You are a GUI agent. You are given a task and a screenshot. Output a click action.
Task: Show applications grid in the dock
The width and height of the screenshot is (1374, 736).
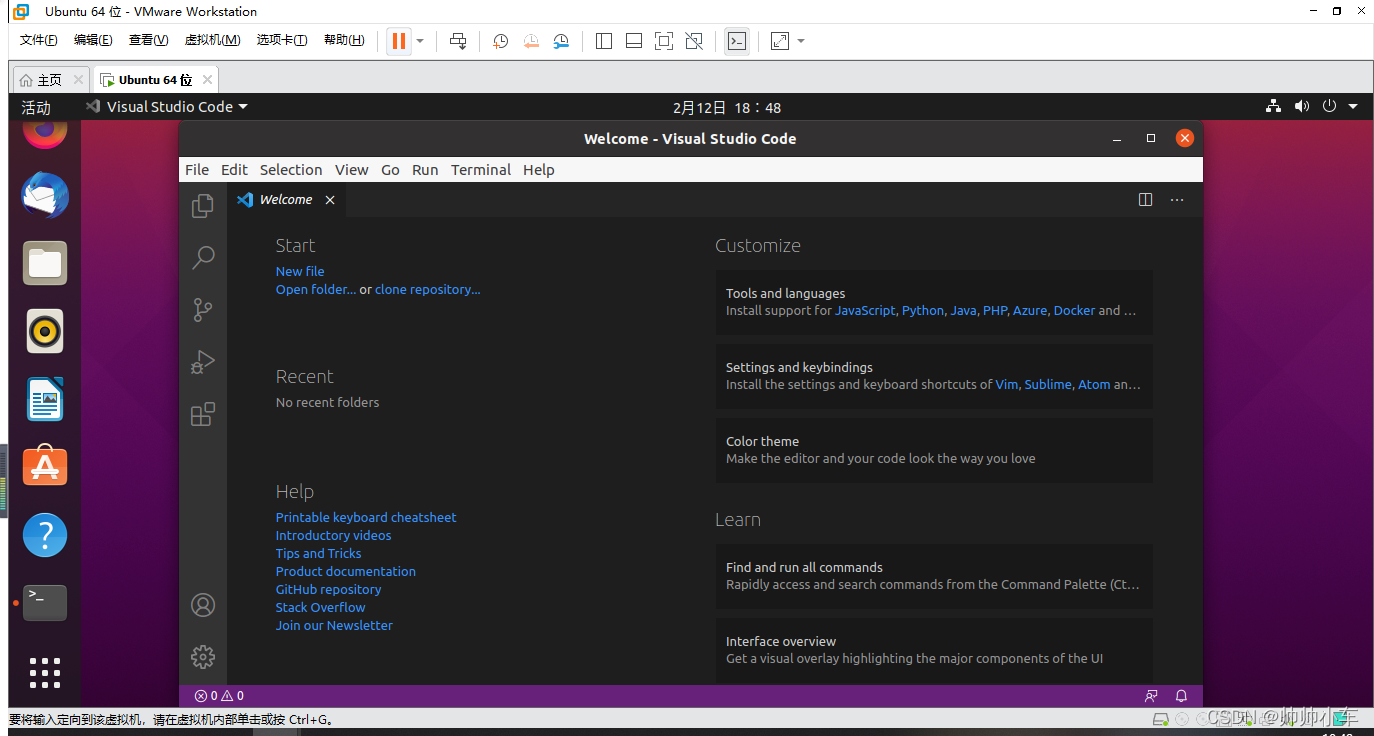[x=45, y=673]
